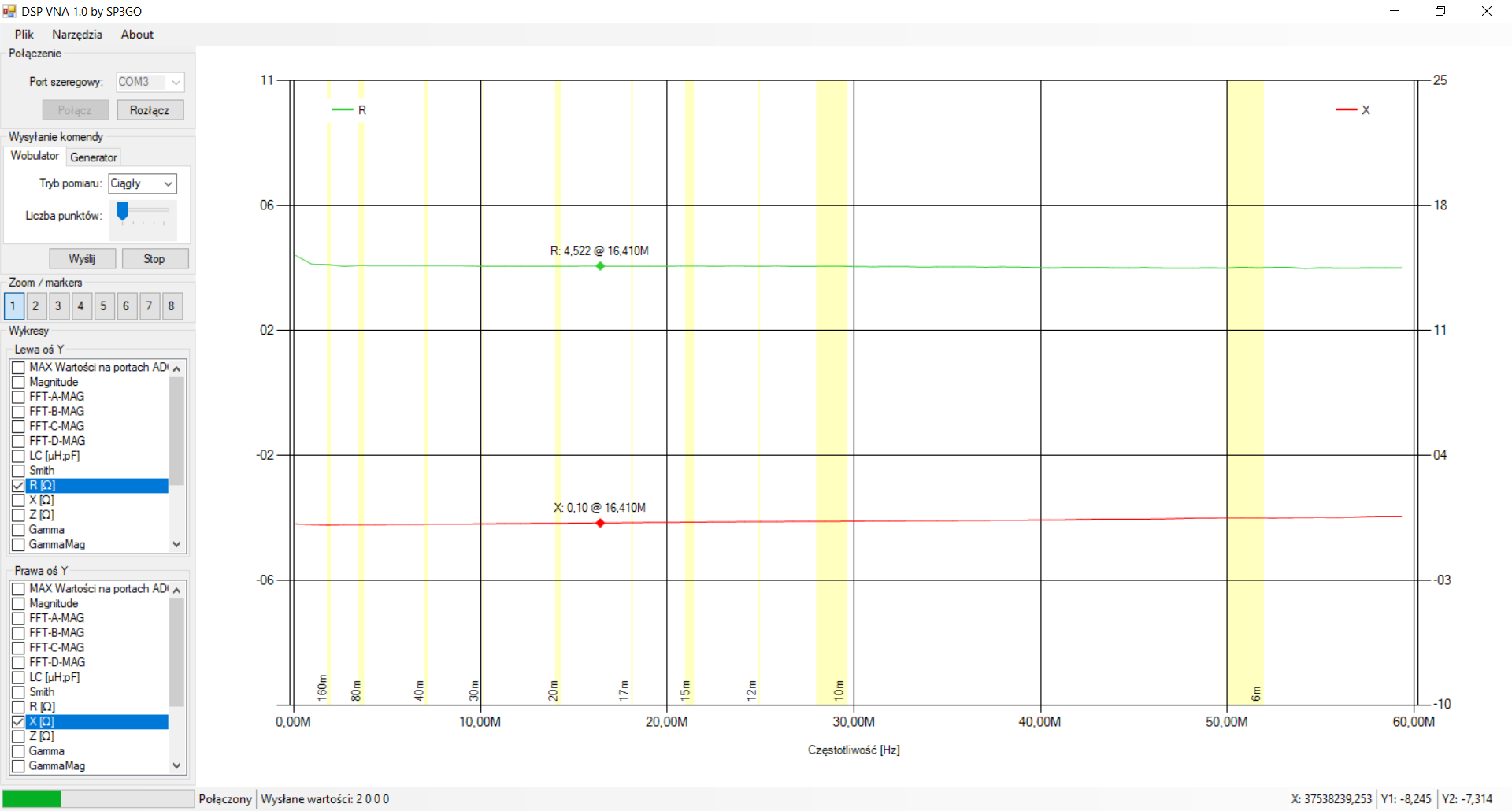
Task: Click the green R marker on chart
Action: pyautogui.click(x=600, y=266)
